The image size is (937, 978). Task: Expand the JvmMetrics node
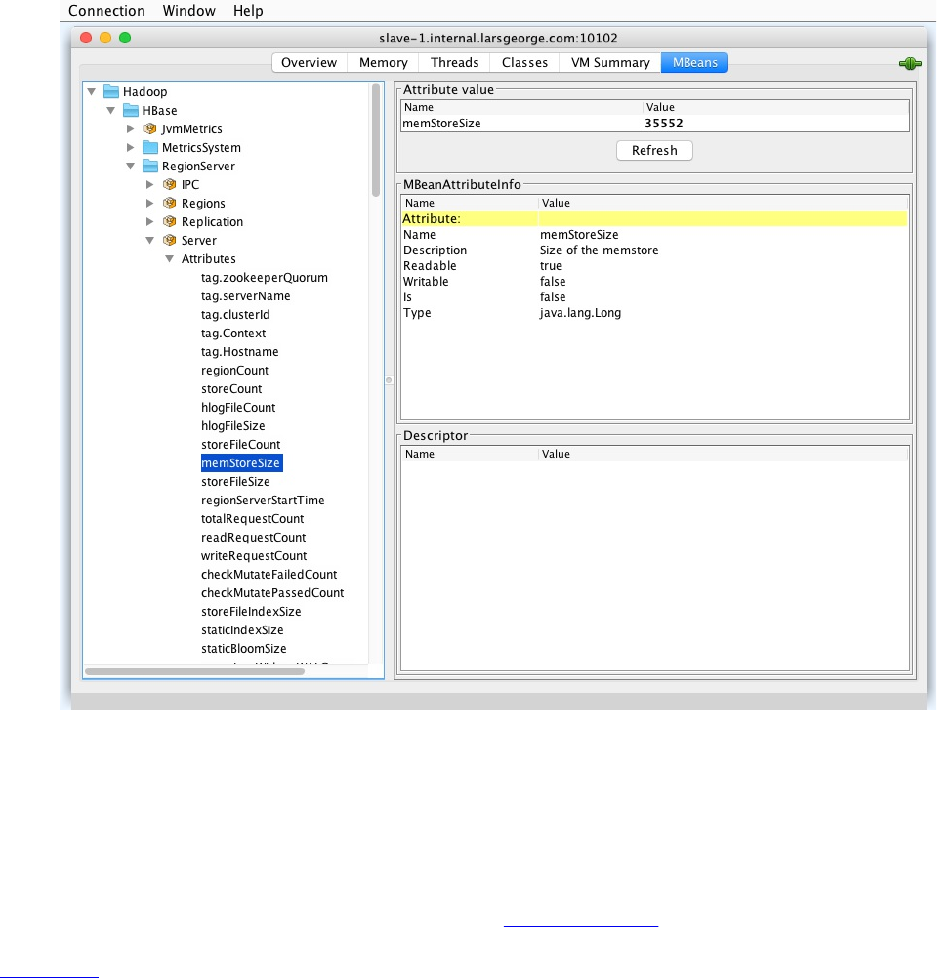click(x=130, y=129)
